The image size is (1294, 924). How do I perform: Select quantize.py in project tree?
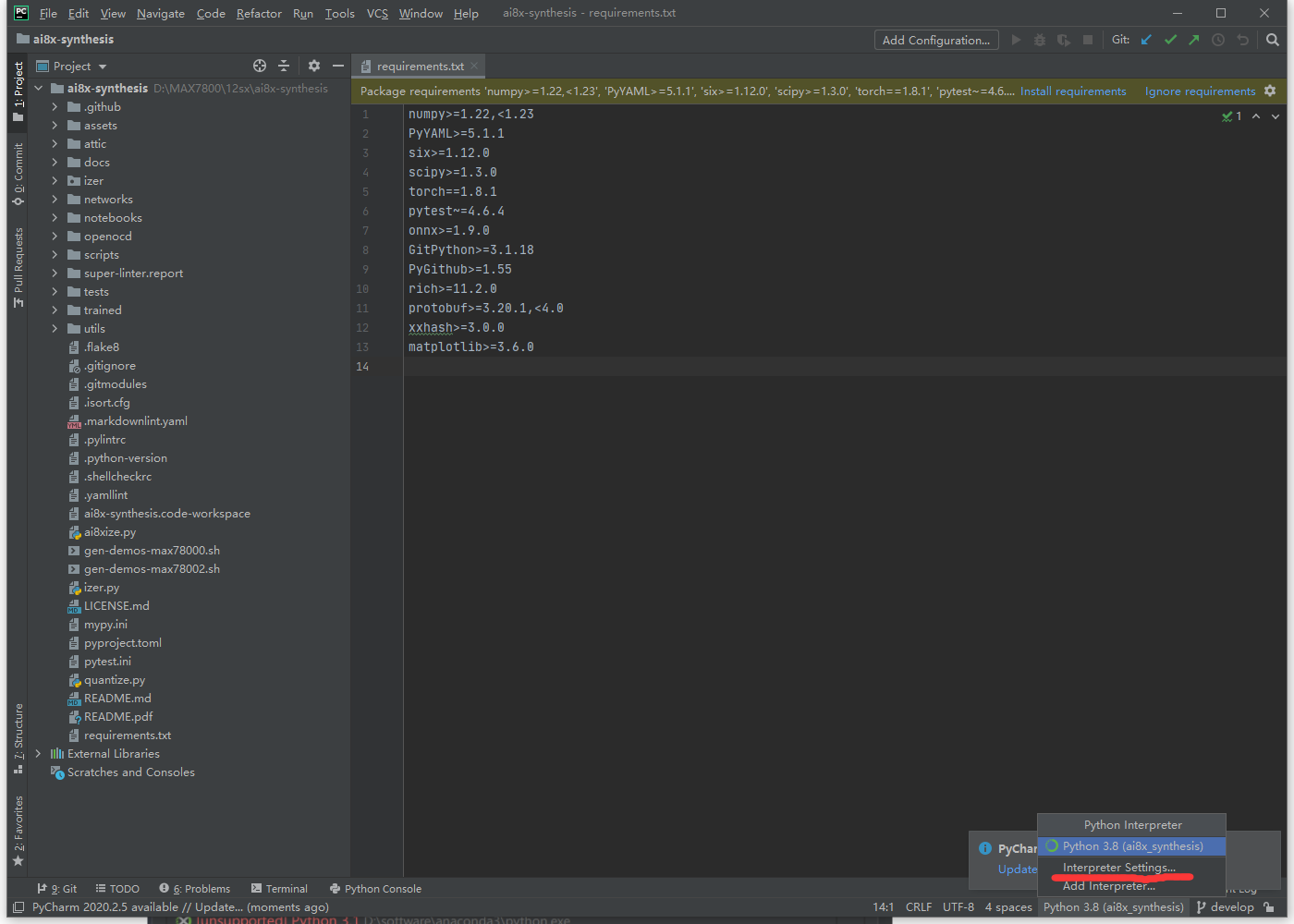(x=115, y=680)
